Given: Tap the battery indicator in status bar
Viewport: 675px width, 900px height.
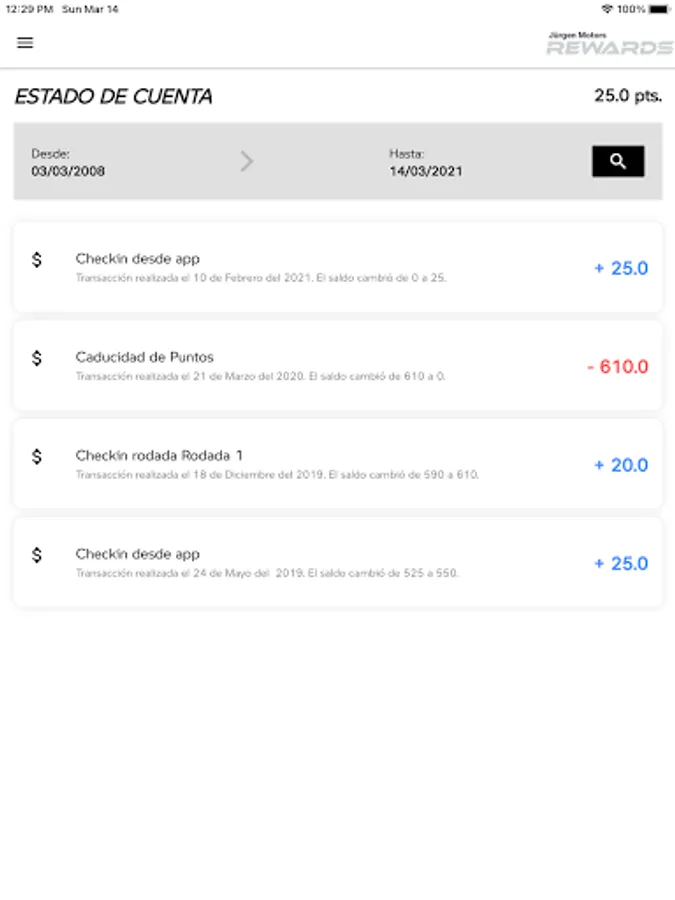Looking at the screenshot, I should tap(658, 9).
